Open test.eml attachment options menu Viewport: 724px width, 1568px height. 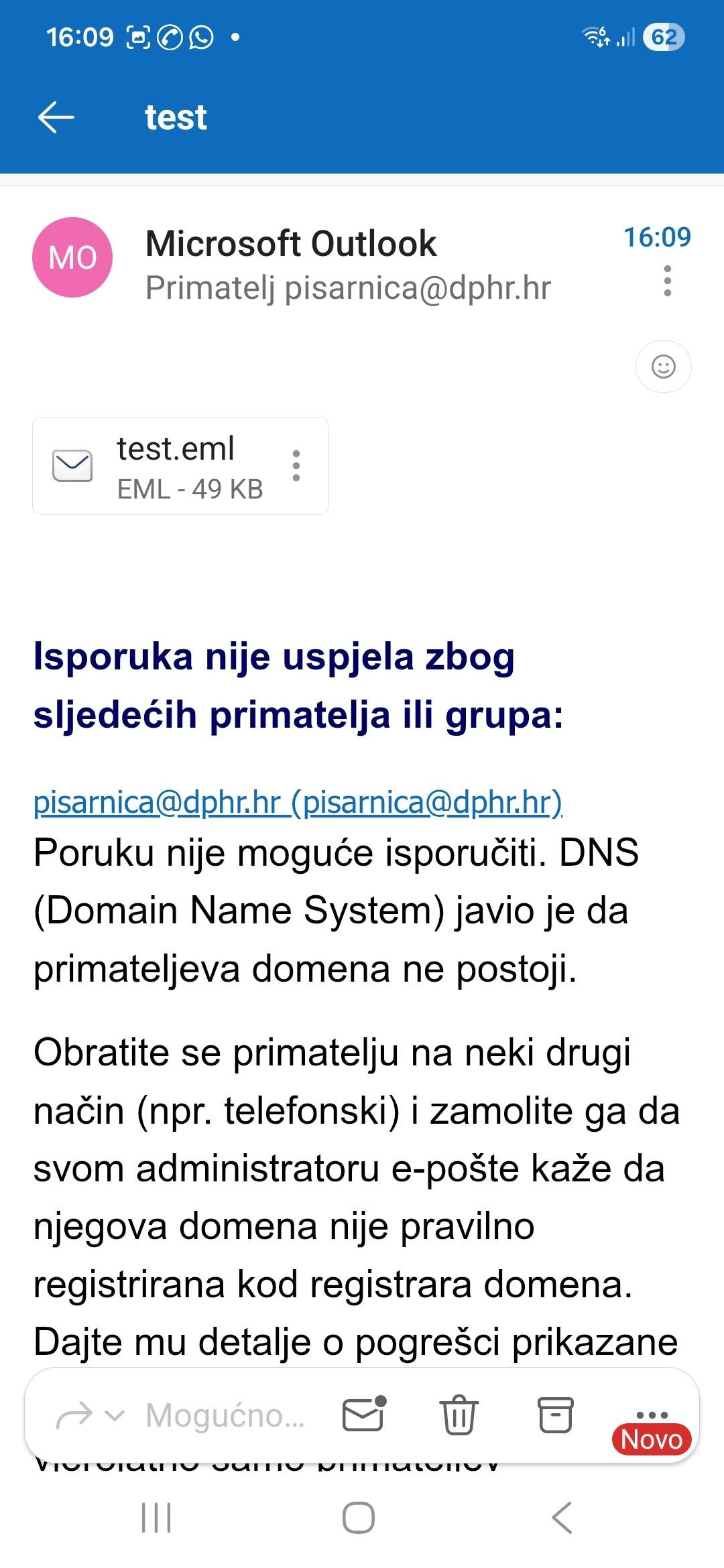(x=296, y=466)
